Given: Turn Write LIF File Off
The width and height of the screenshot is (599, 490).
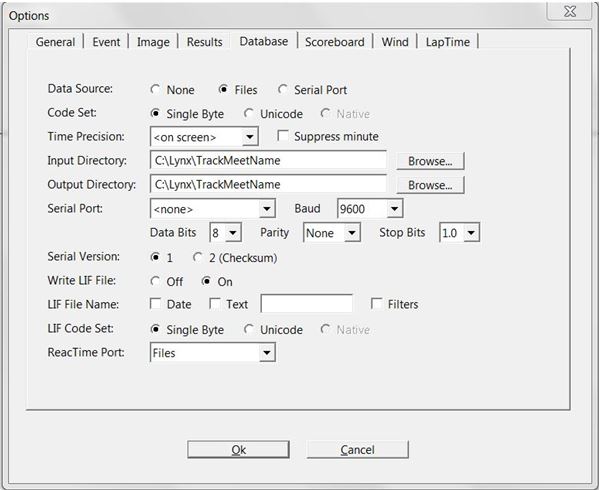Looking at the screenshot, I should click(155, 281).
